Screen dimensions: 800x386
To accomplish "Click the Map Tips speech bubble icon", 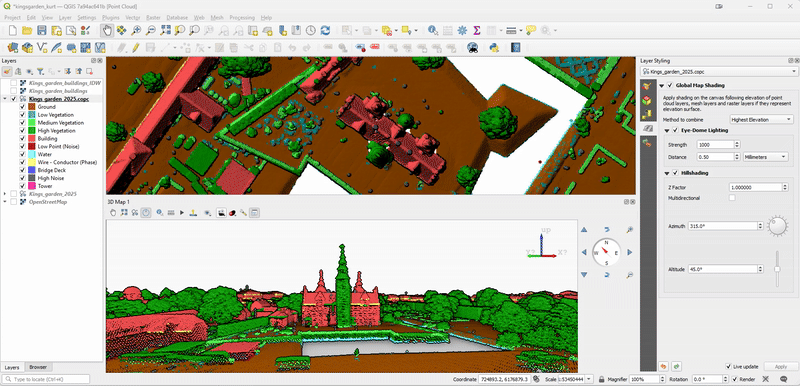I will 531,31.
